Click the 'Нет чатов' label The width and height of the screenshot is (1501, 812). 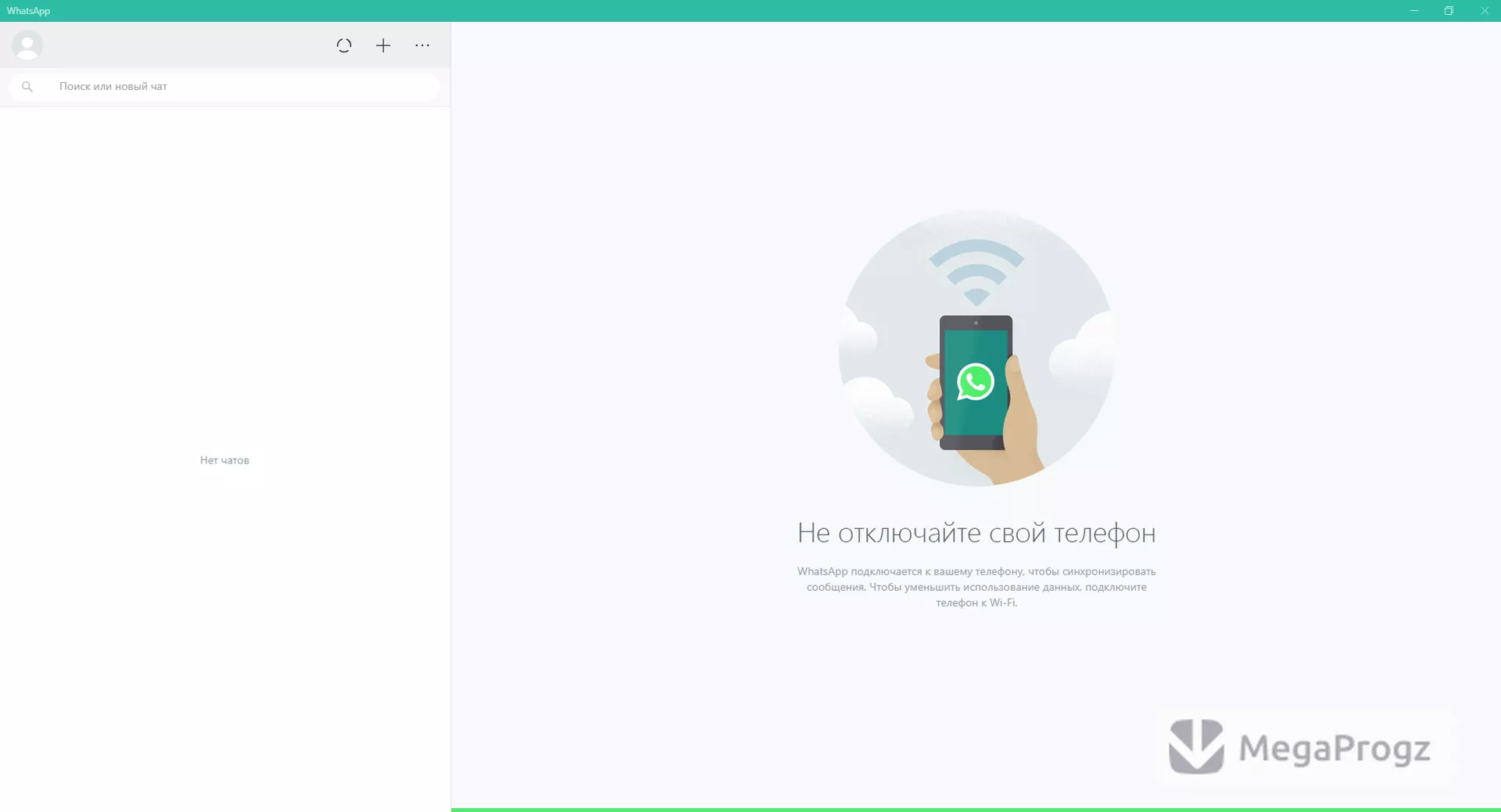(x=224, y=460)
